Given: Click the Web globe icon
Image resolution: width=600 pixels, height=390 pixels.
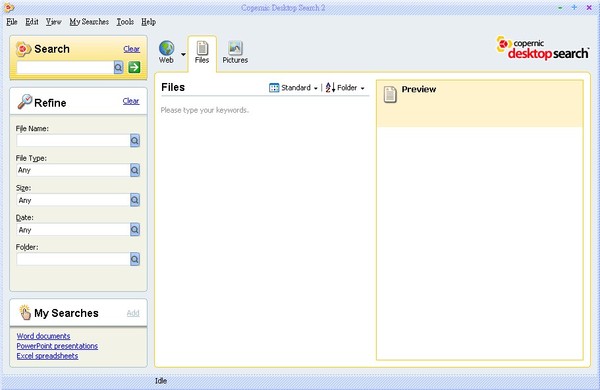Looking at the screenshot, I should pyautogui.click(x=166, y=49).
